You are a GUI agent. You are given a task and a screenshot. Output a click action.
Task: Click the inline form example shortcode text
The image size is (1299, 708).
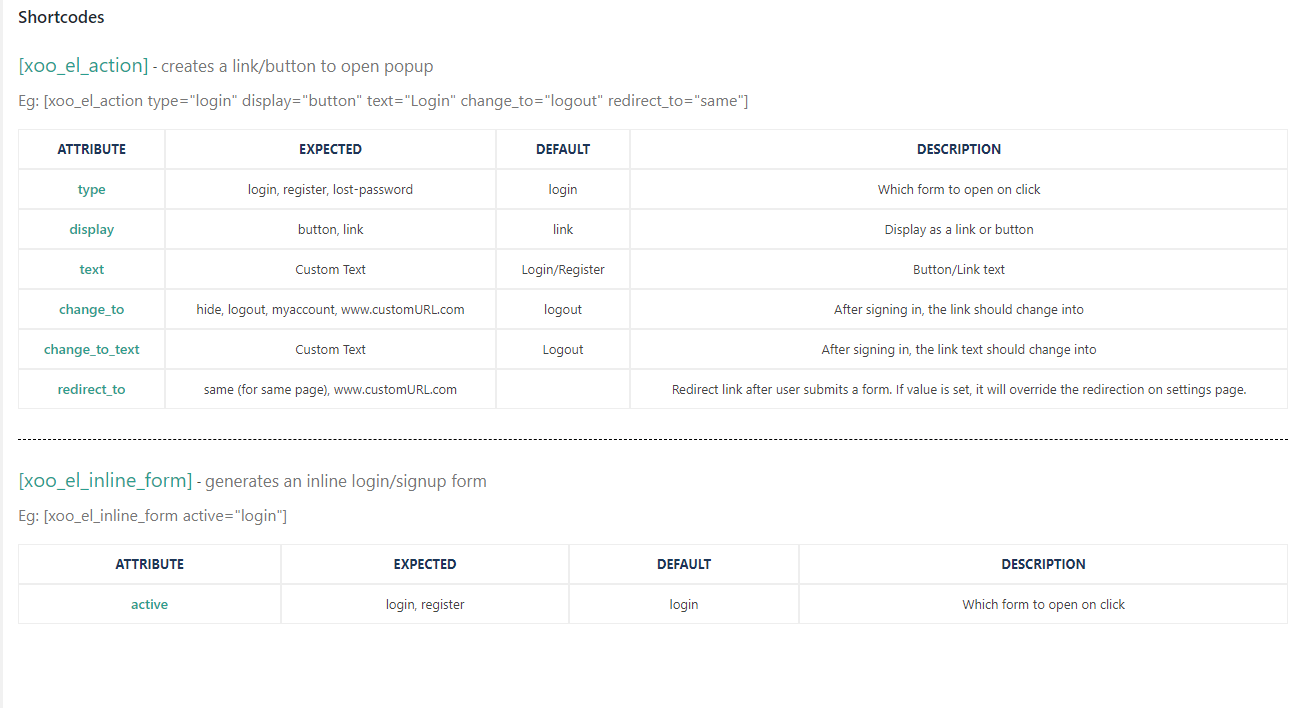(x=153, y=516)
